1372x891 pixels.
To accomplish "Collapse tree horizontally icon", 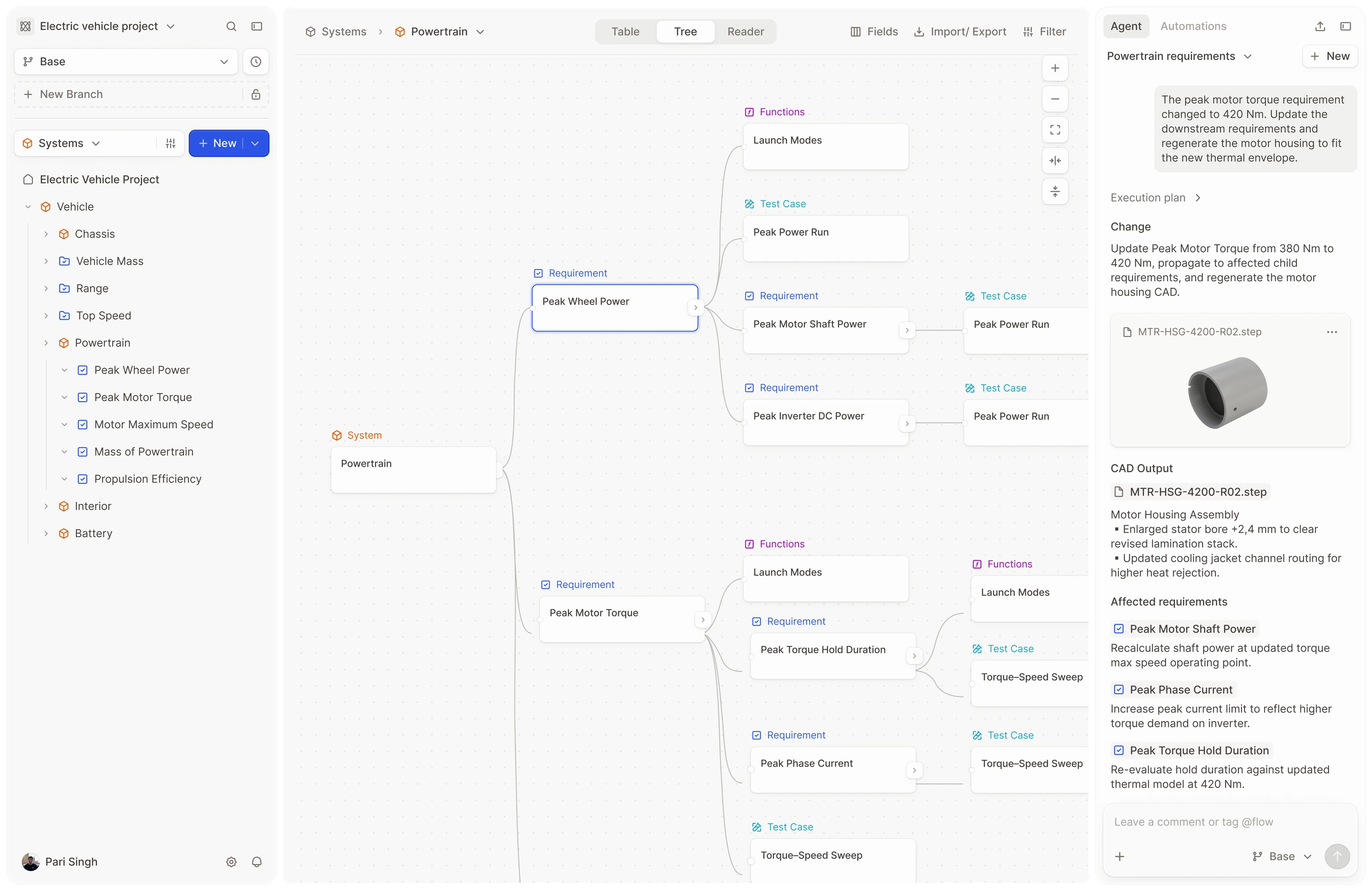I will pyautogui.click(x=1055, y=161).
